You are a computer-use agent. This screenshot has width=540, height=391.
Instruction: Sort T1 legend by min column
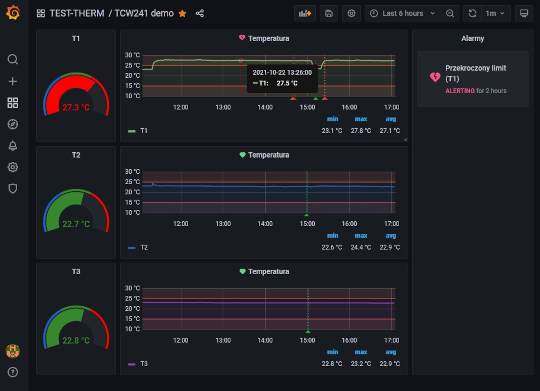click(x=332, y=119)
